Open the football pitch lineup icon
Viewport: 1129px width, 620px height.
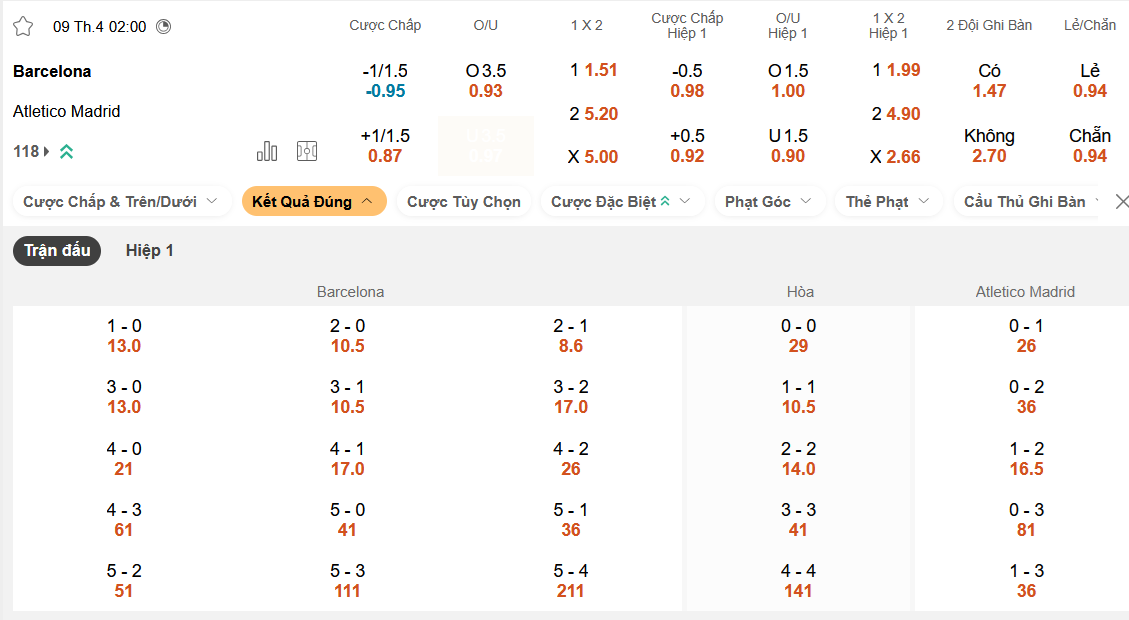[x=307, y=151]
